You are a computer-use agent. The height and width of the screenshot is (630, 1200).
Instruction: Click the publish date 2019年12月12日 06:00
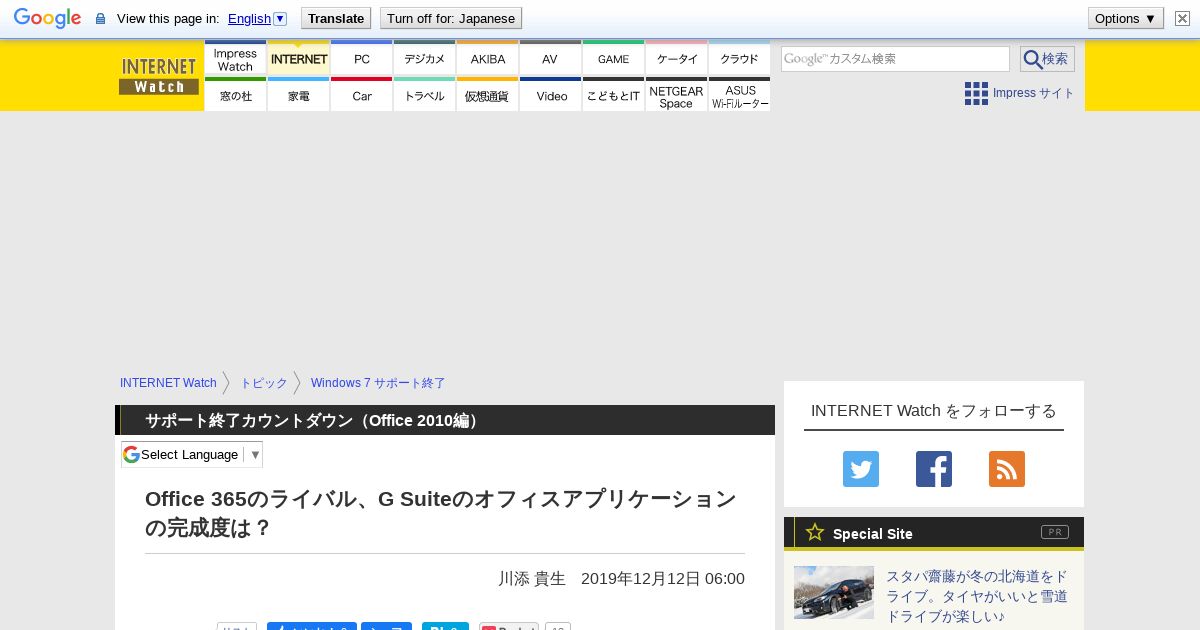663,579
